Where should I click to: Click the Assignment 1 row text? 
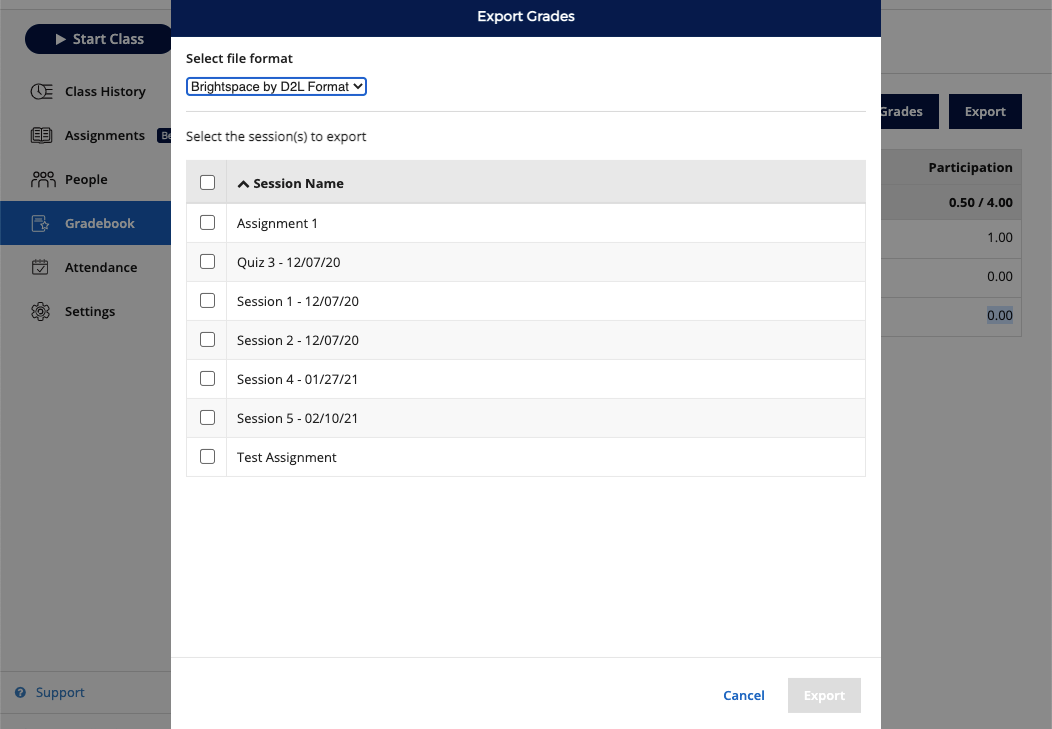pos(277,223)
